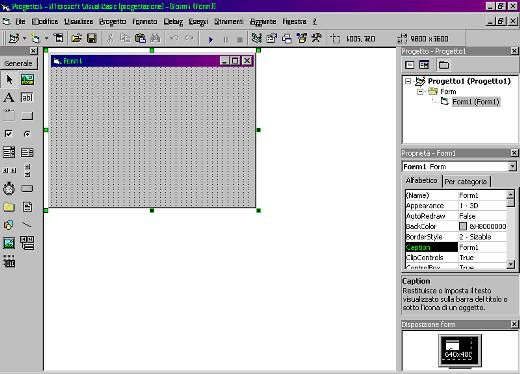Click the BackColor color swatch
This screenshot has height=374, width=520.
(463, 226)
